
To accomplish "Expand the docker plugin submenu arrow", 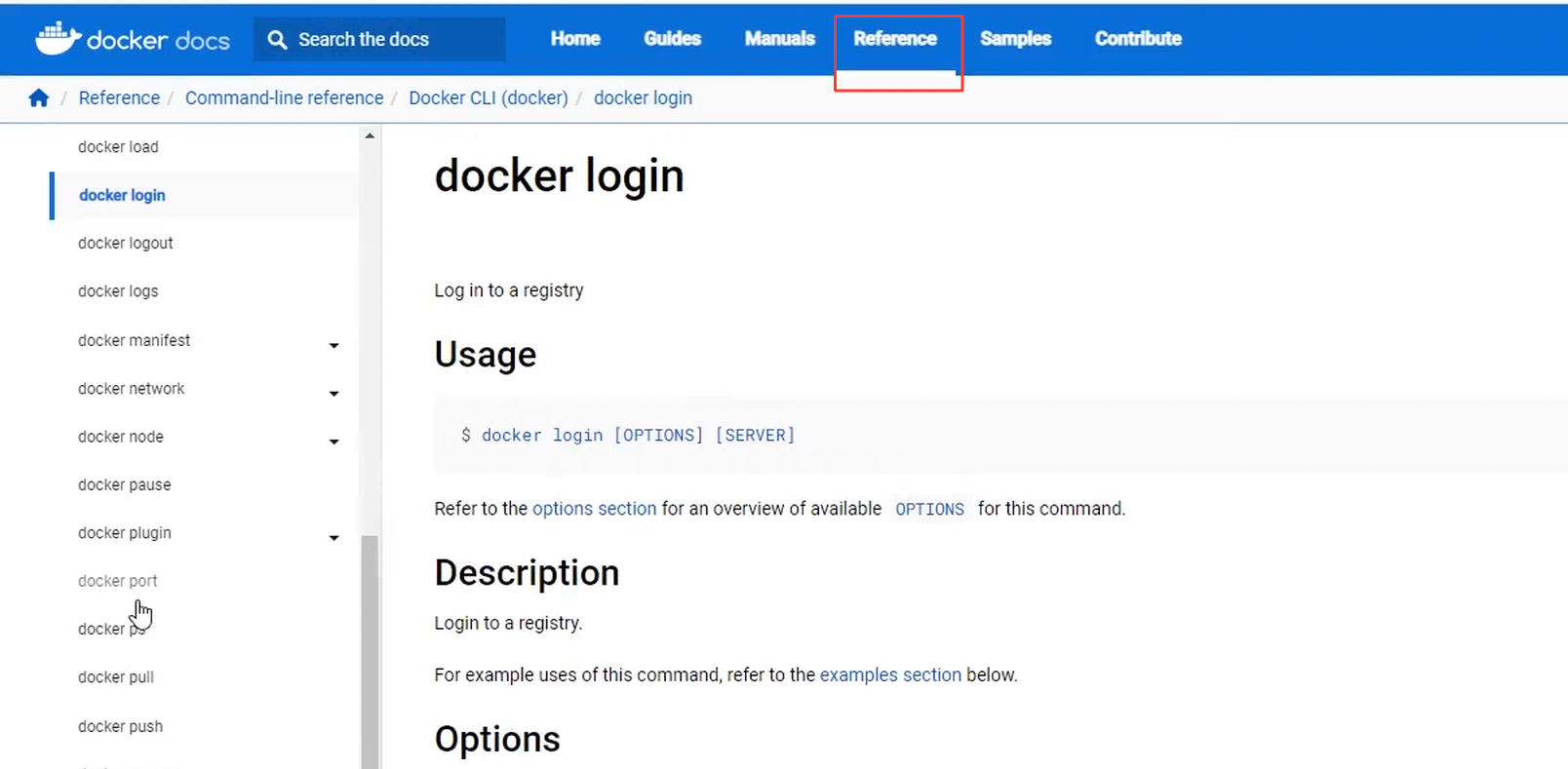I will point(333,538).
